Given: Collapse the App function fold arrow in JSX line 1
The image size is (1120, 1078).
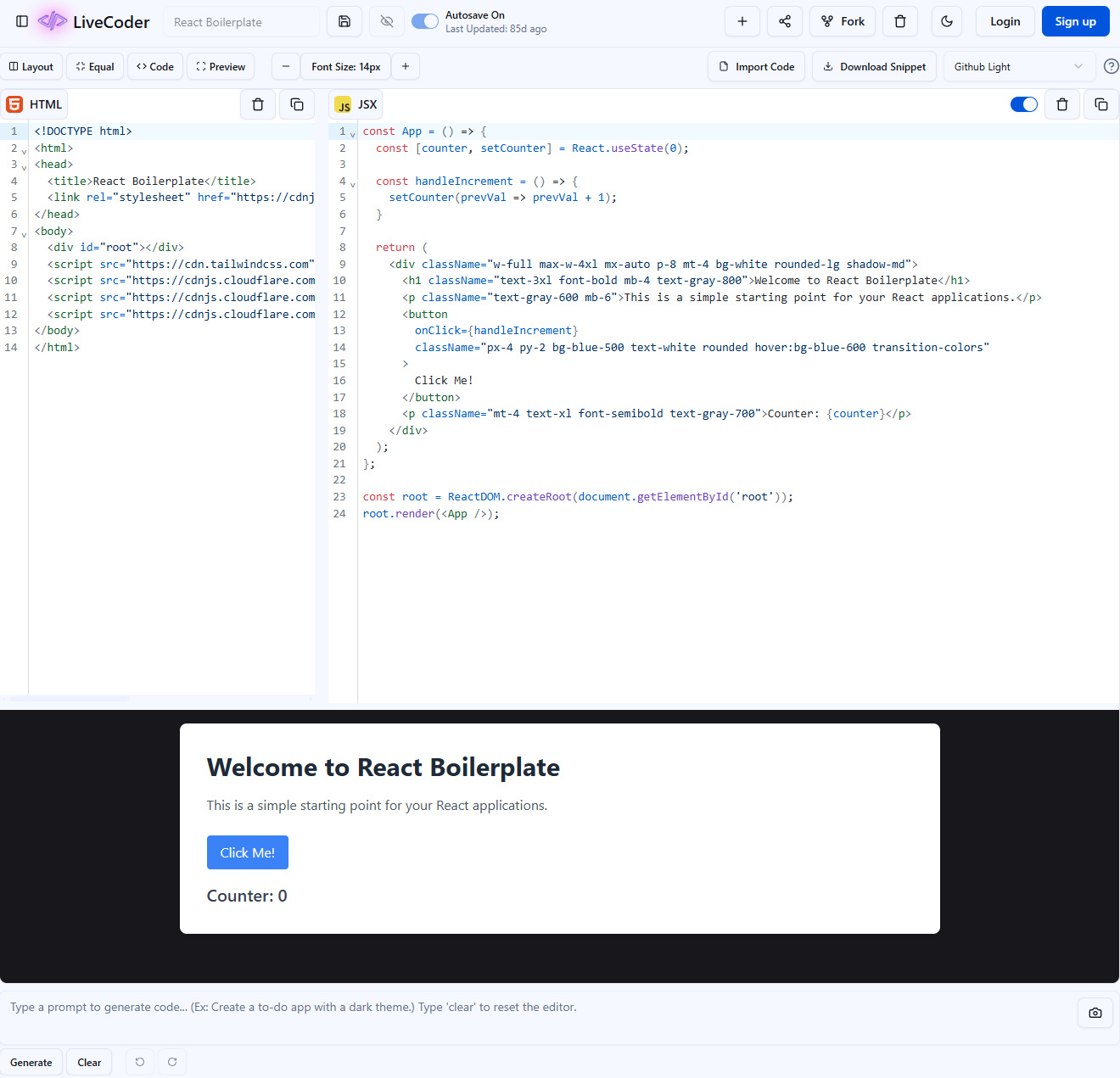Looking at the screenshot, I should click(353, 134).
